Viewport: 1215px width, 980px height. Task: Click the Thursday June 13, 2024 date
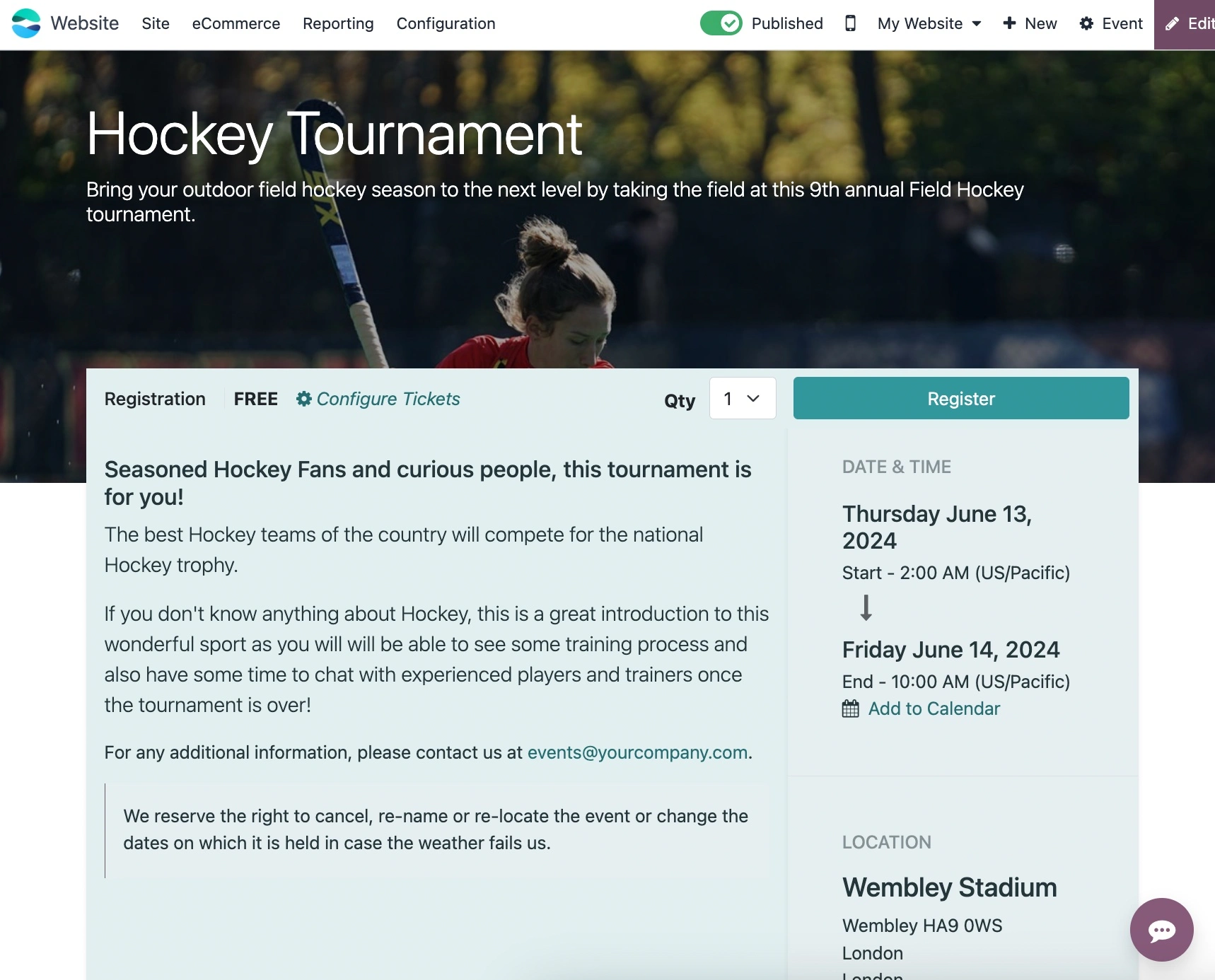937,527
